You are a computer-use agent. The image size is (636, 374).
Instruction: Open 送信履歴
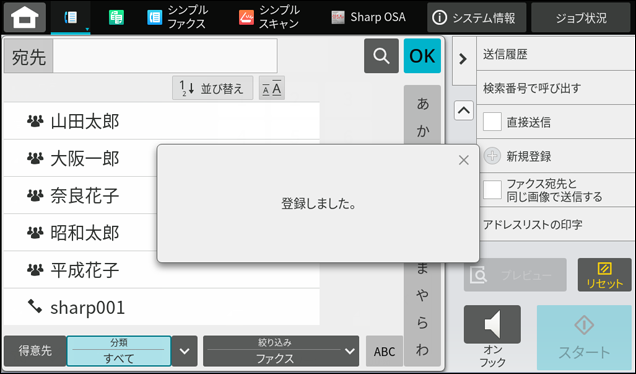[x=556, y=54]
